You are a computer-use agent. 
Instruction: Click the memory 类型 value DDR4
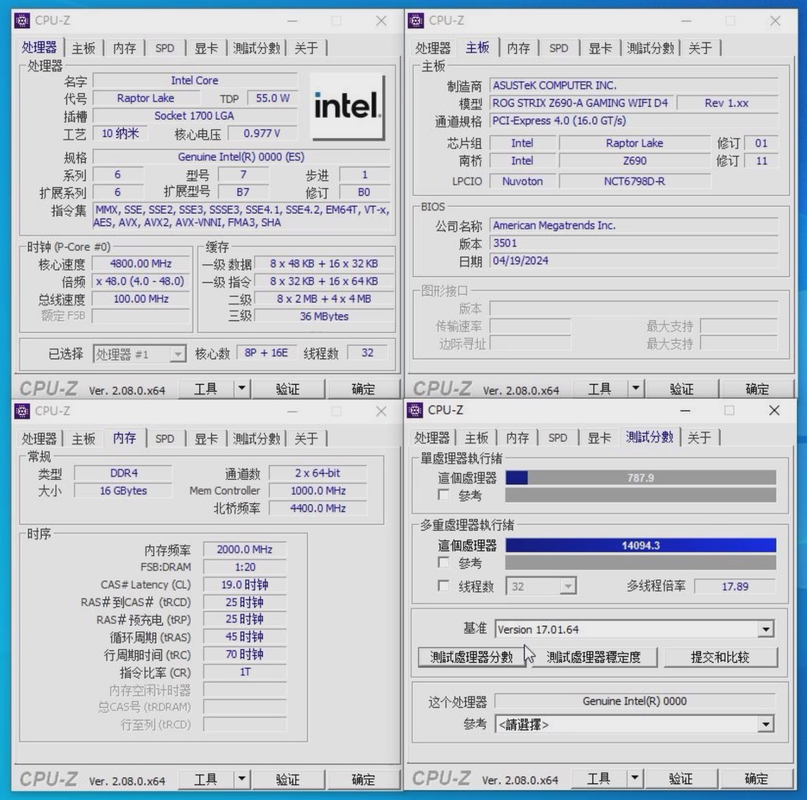[124, 473]
